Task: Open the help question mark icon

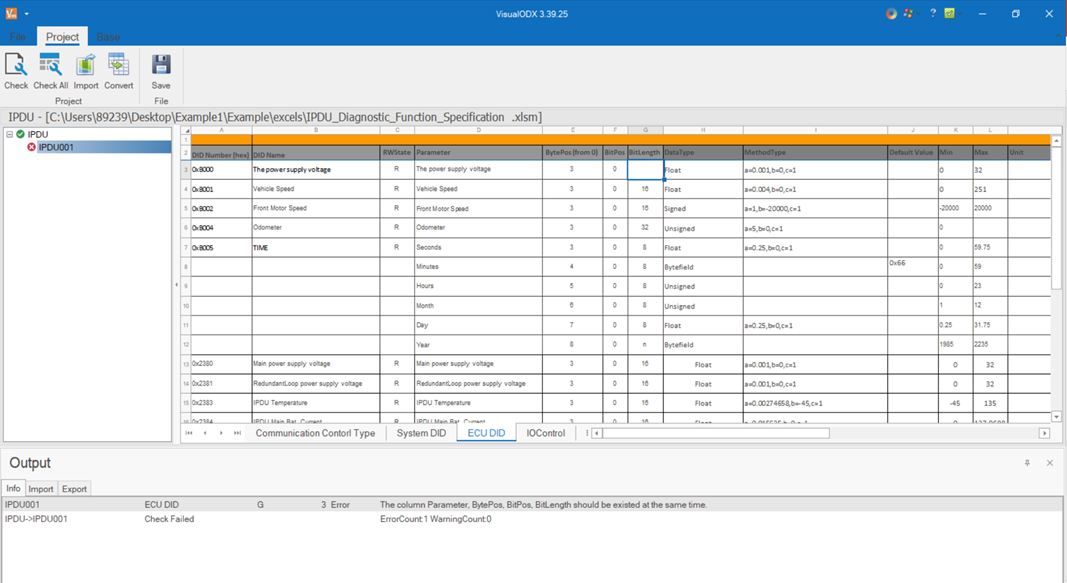Action: point(933,13)
